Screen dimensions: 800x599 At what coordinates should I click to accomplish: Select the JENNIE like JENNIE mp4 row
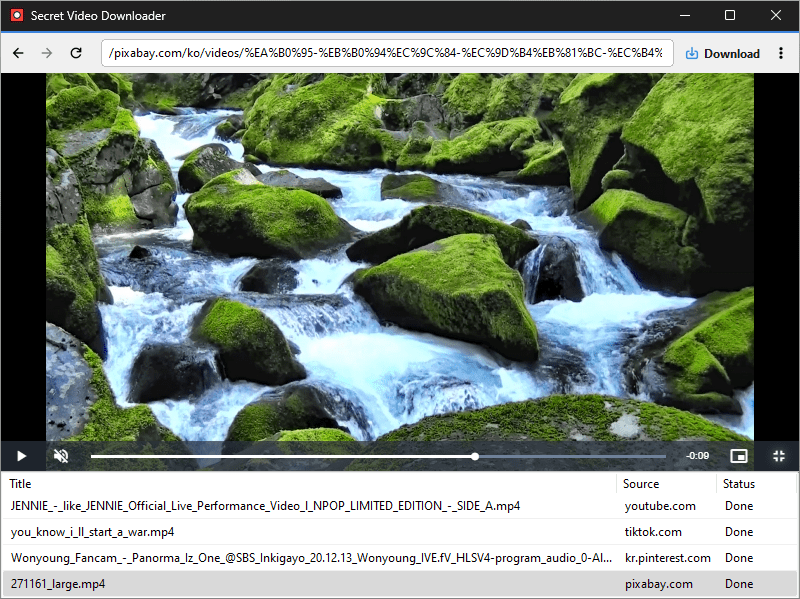coord(399,506)
